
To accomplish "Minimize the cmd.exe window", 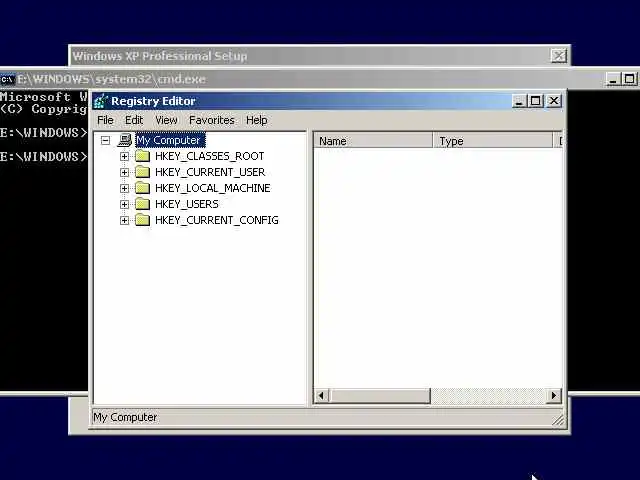I will pos(613,79).
